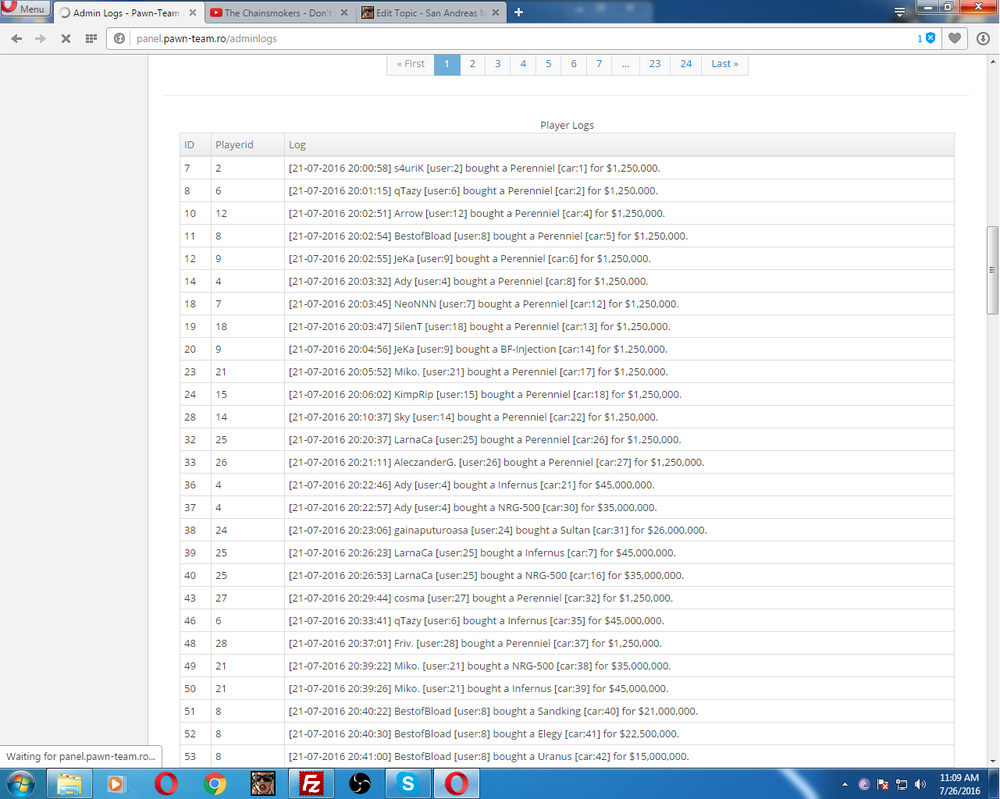Click the gainaputuroasa bought a Sultan log entry

[x=497, y=531]
